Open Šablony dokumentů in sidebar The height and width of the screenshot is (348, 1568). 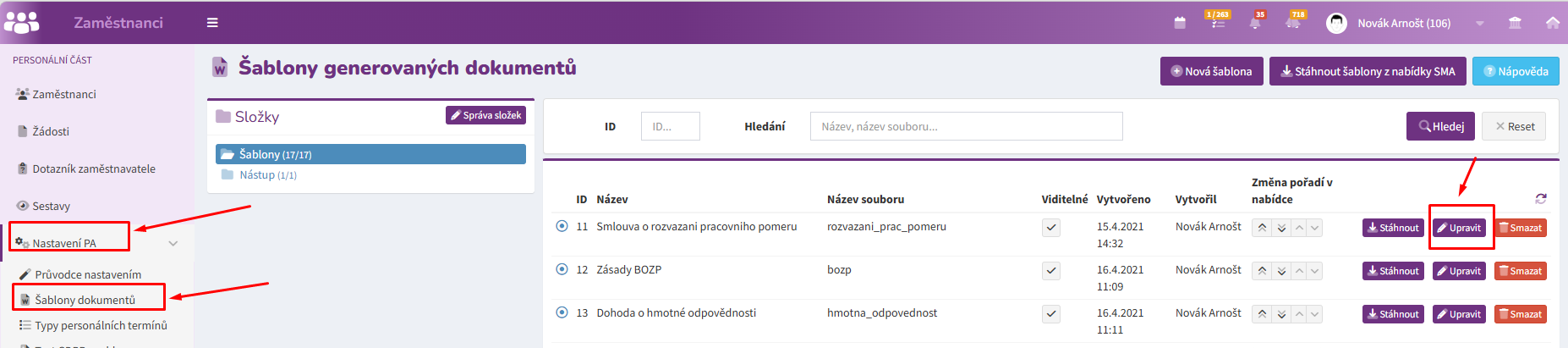point(85,300)
